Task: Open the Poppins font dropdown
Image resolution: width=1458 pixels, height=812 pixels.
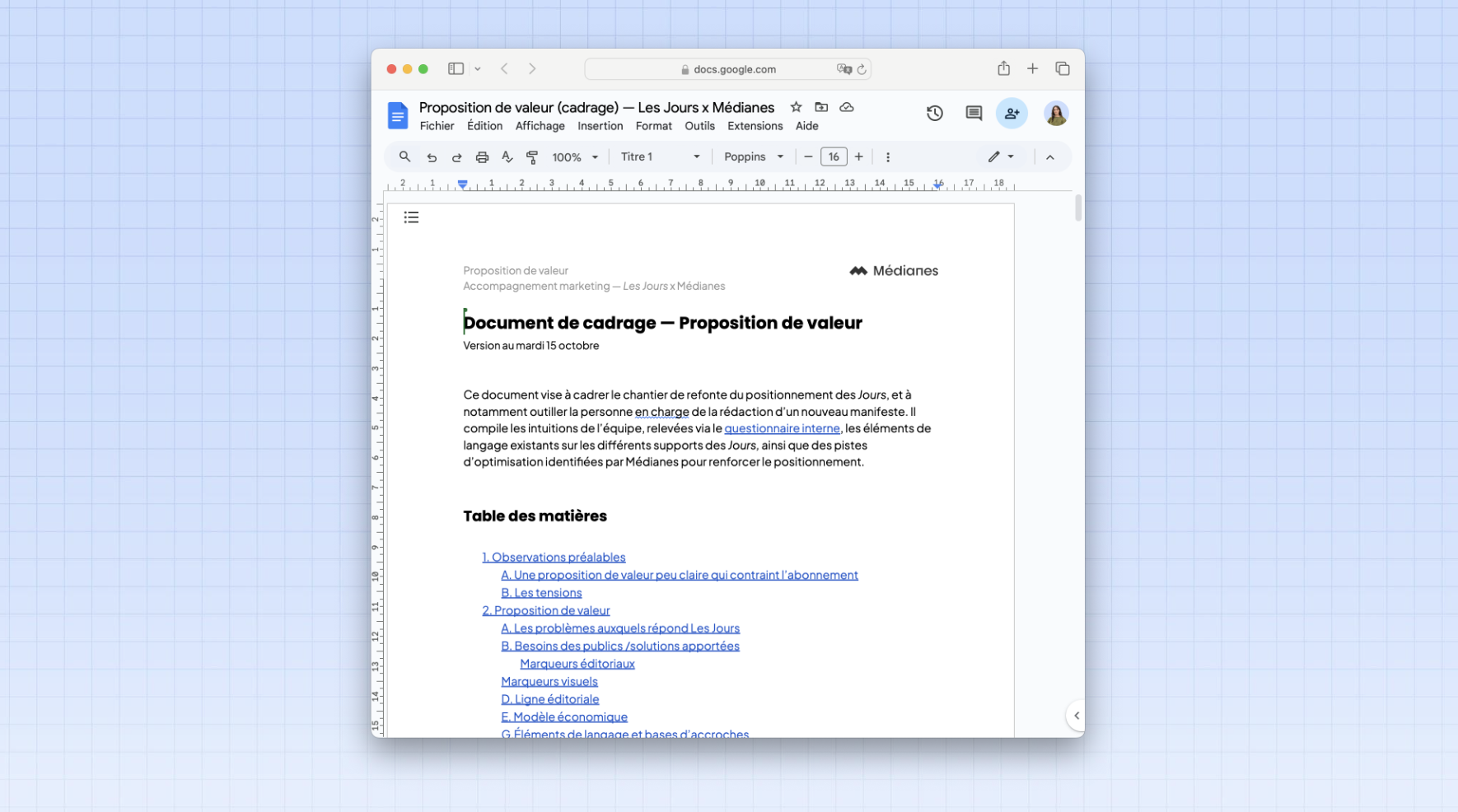Action: point(754,157)
